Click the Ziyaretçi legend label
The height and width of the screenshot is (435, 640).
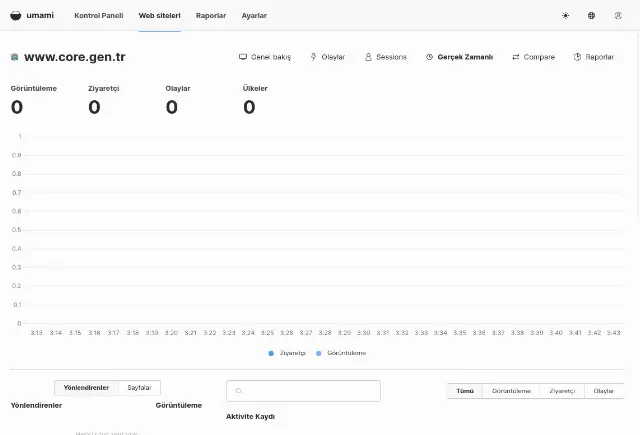tap(293, 353)
